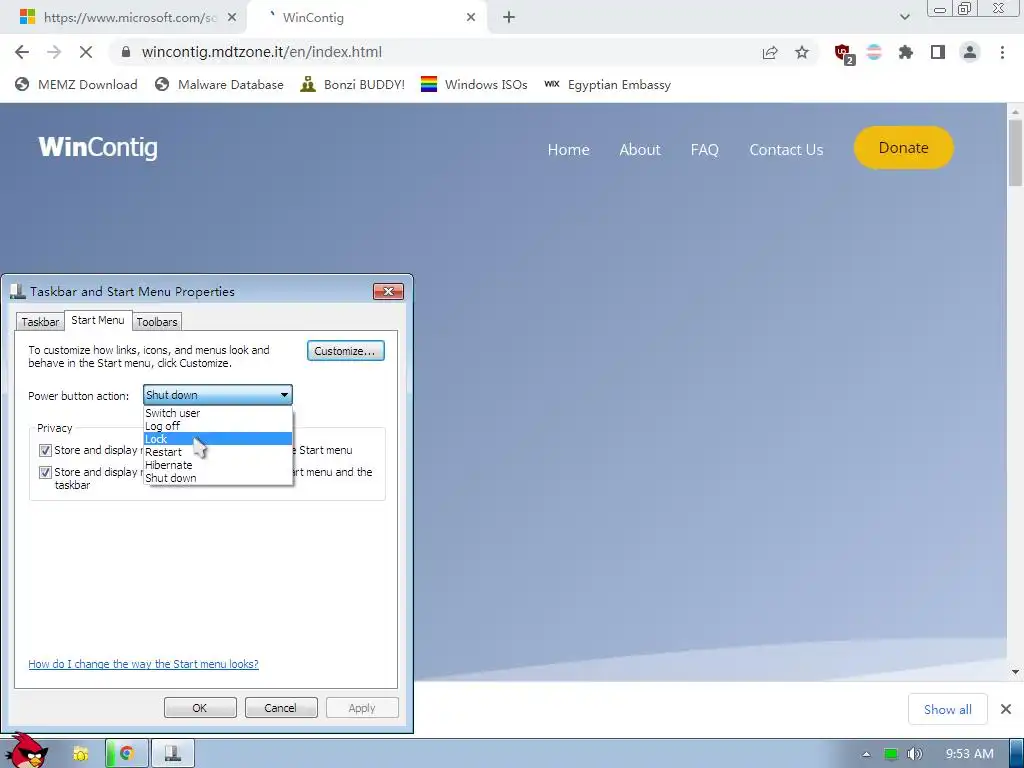
Task: Open the volume speaker tray icon
Action: (x=915, y=754)
